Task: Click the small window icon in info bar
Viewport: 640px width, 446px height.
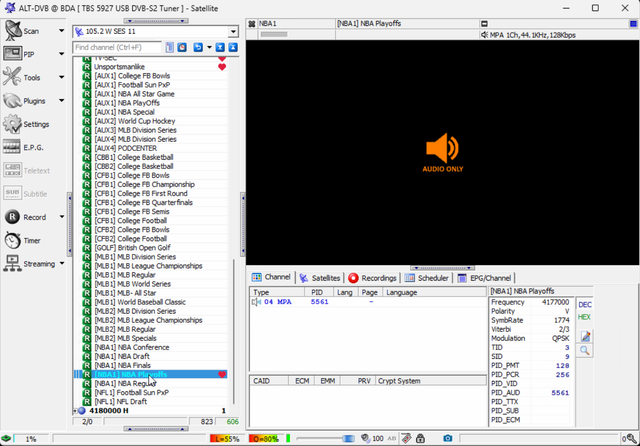Action: (484, 24)
